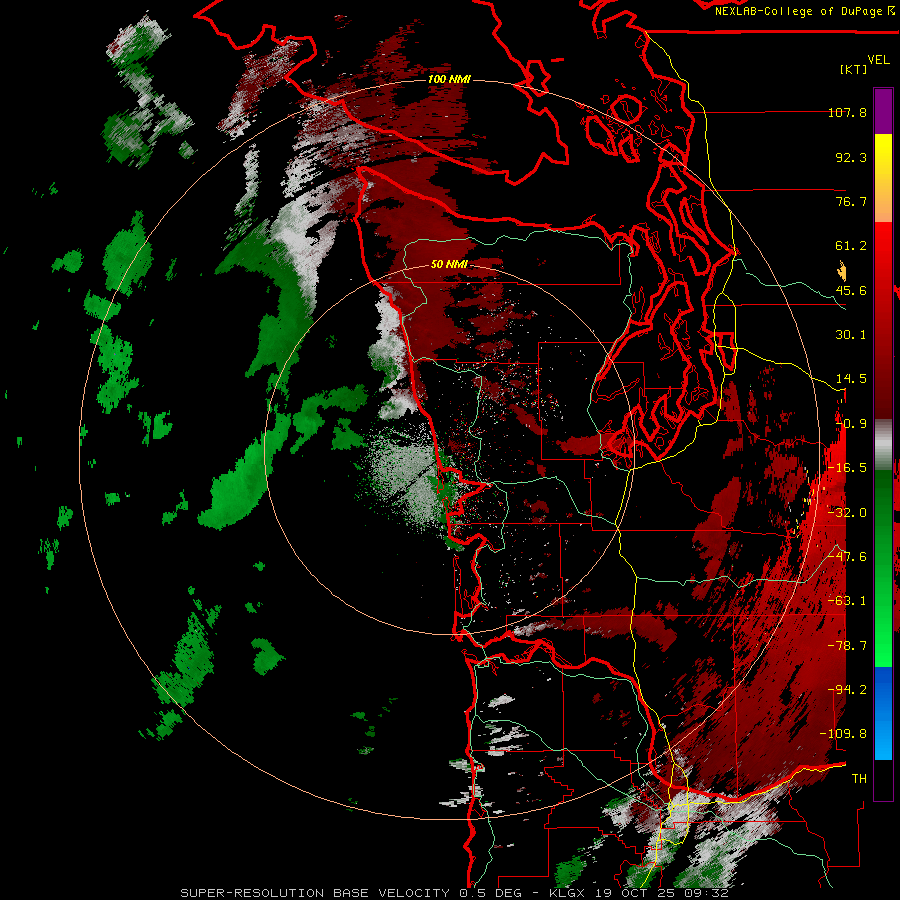Select the 30.1 scale value
The width and height of the screenshot is (900, 900).
851,335
